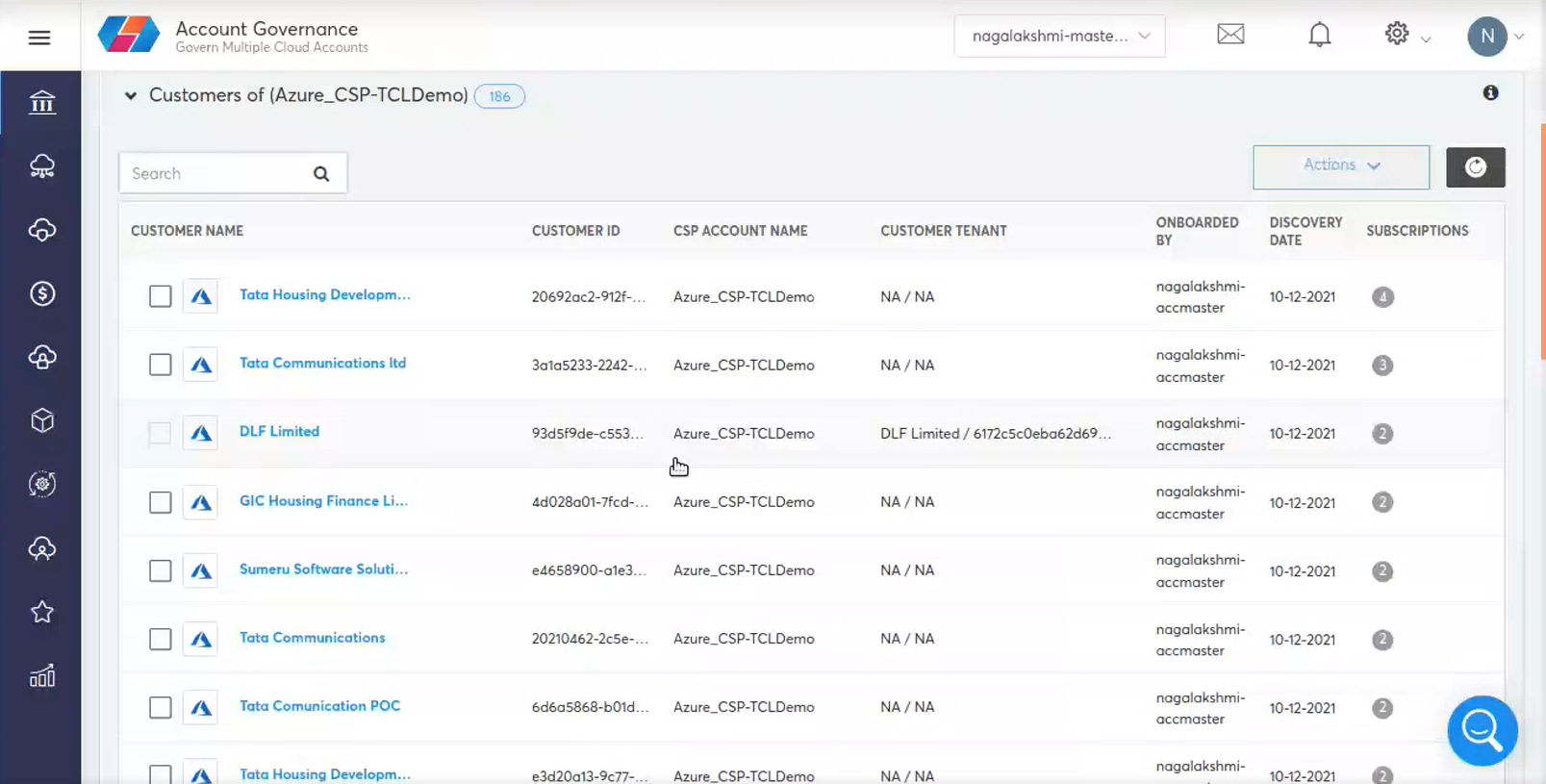Click the bank building sidebar icon

[41, 102]
